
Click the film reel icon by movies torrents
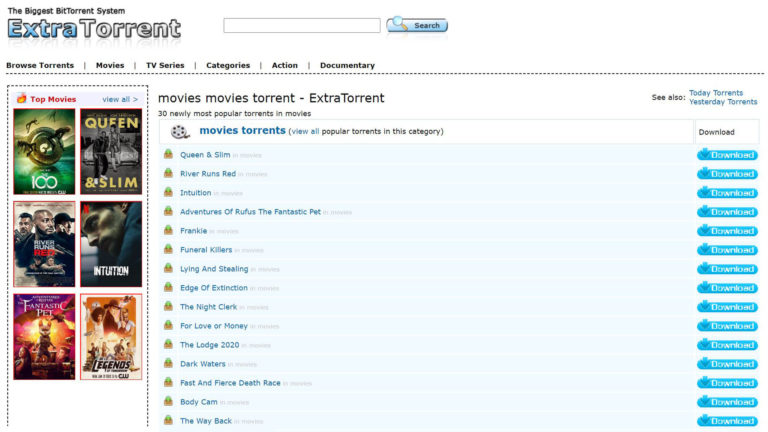[179, 132]
